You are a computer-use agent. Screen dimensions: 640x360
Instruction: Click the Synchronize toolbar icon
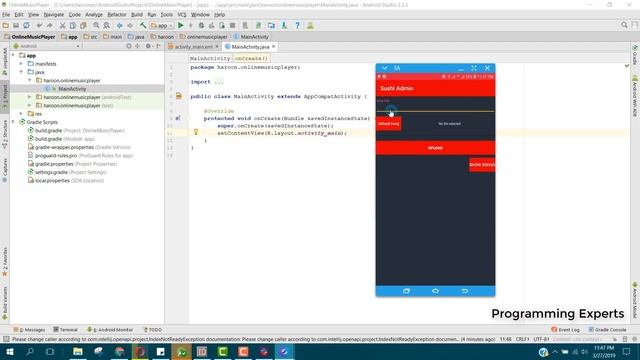27,25
